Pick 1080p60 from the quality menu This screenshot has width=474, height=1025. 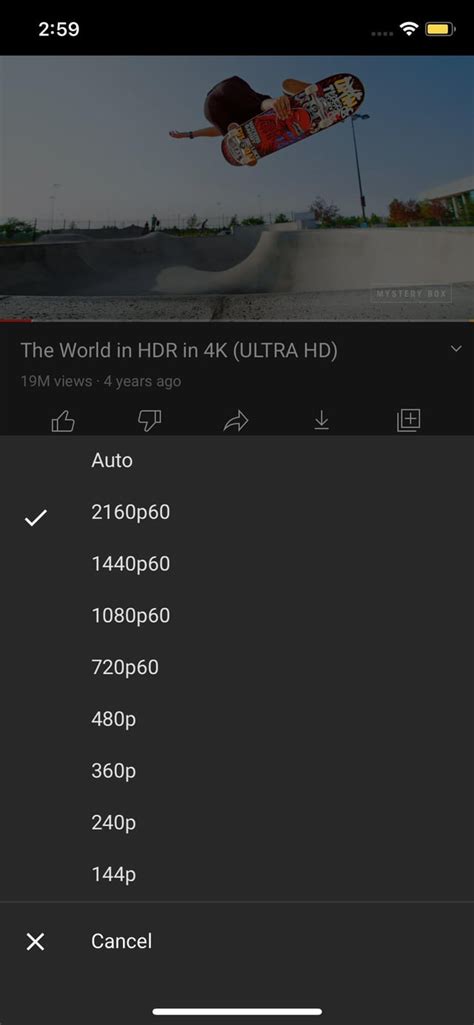[237, 616]
